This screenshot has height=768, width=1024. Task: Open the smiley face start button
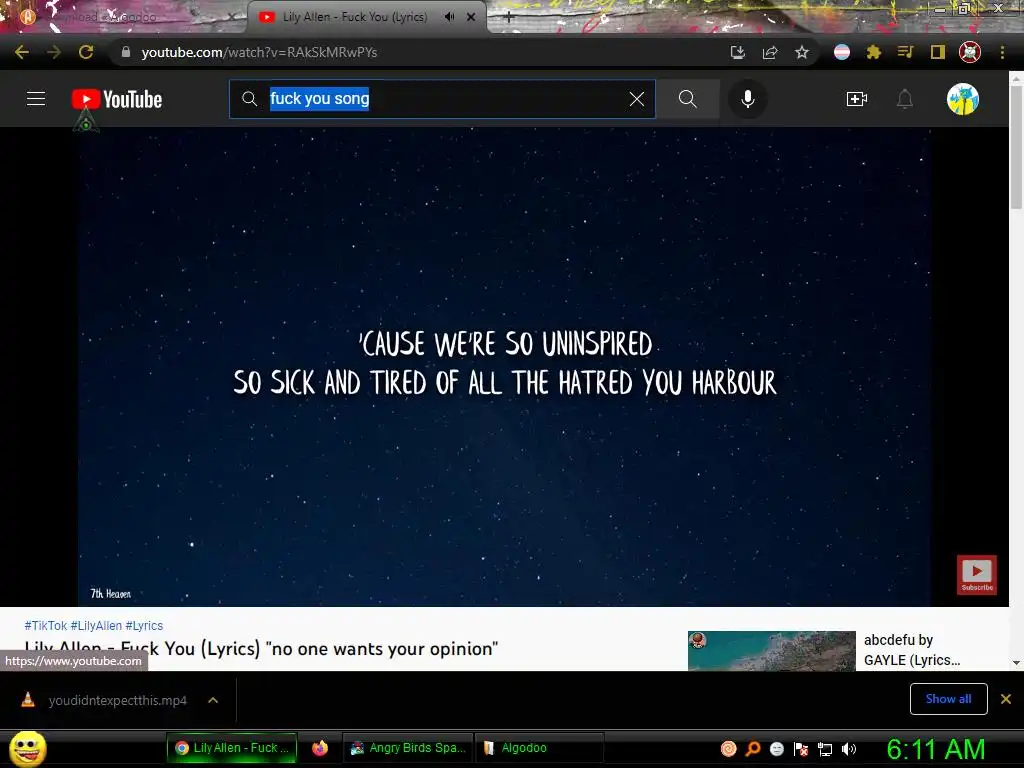point(27,749)
